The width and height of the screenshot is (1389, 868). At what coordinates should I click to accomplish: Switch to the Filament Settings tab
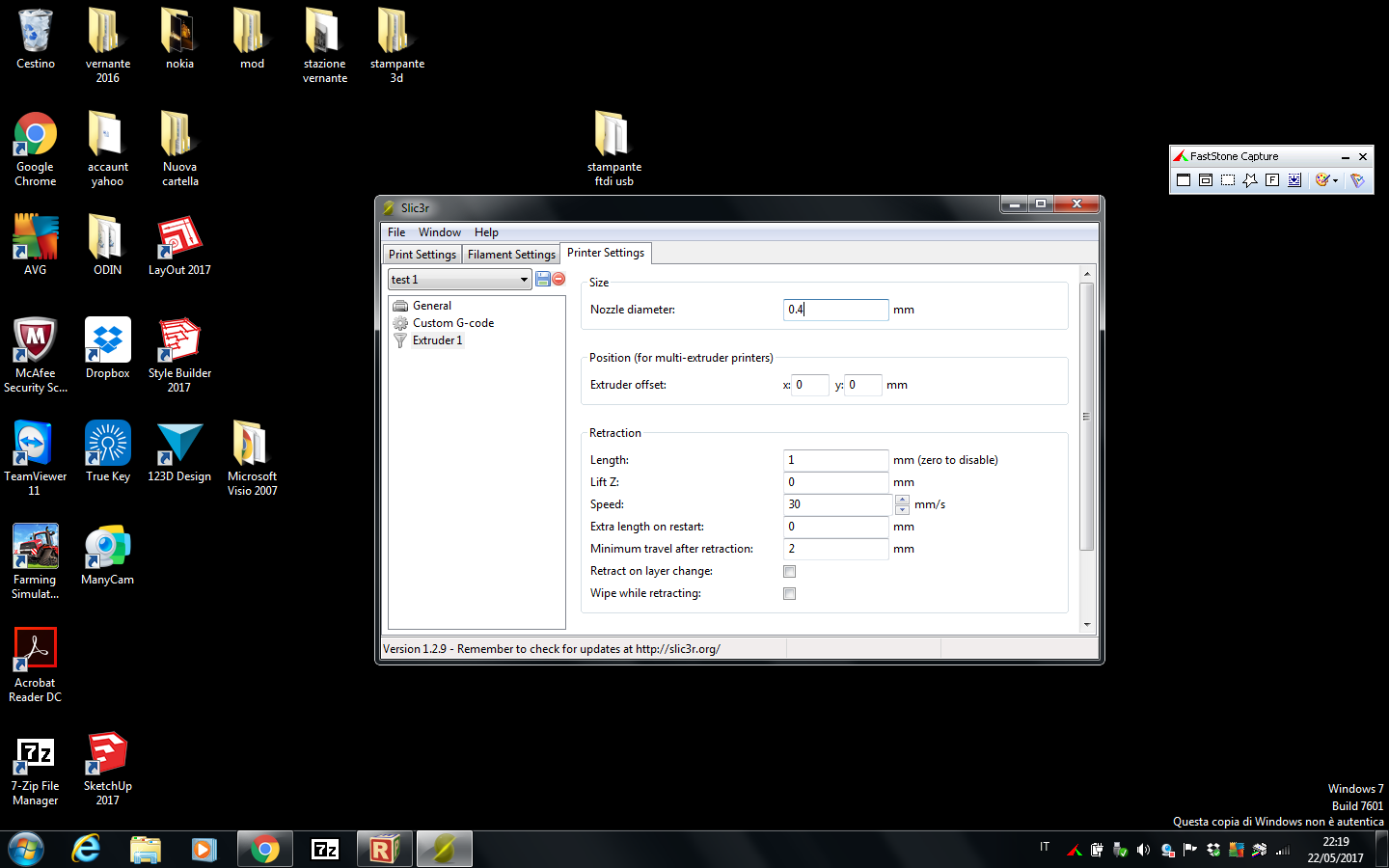click(511, 255)
